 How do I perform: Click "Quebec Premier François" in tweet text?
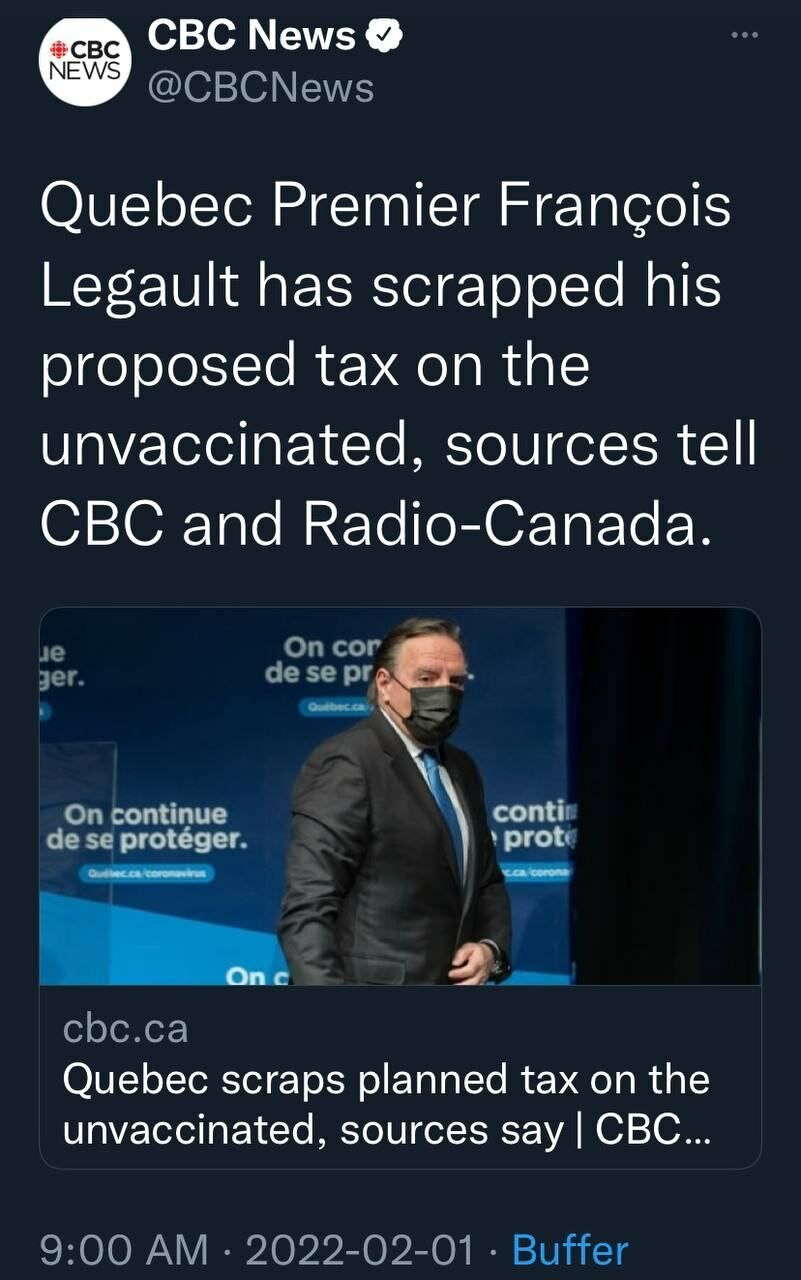coord(385,208)
